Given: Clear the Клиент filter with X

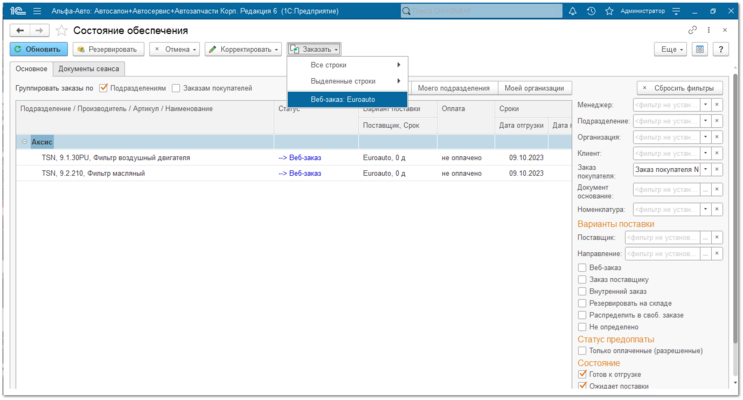Looking at the screenshot, I should click(717, 153).
